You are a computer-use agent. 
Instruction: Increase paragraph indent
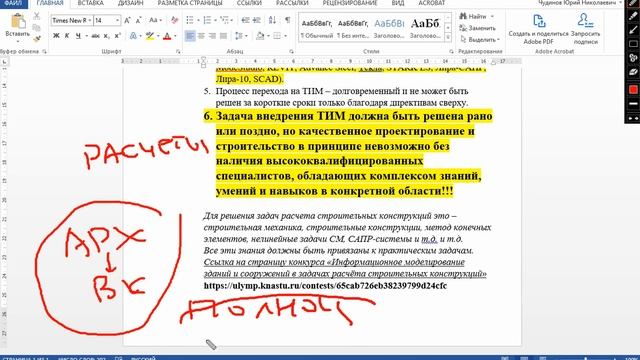257,20
